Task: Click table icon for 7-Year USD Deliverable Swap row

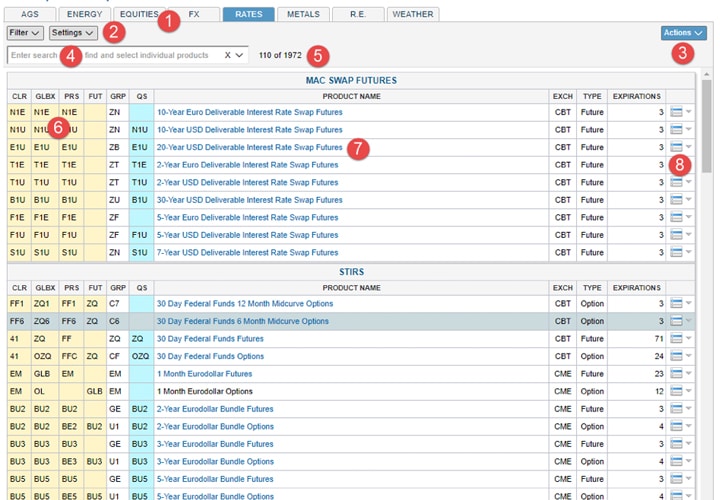Action: pos(676,251)
